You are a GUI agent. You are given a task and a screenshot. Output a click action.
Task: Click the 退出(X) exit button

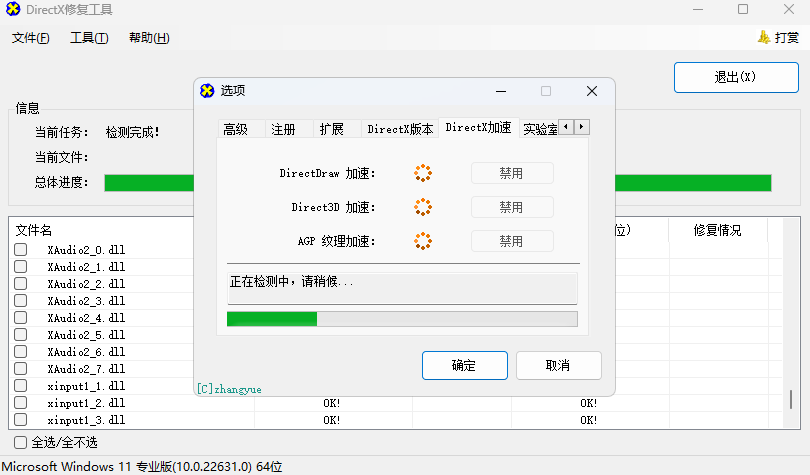click(736, 77)
